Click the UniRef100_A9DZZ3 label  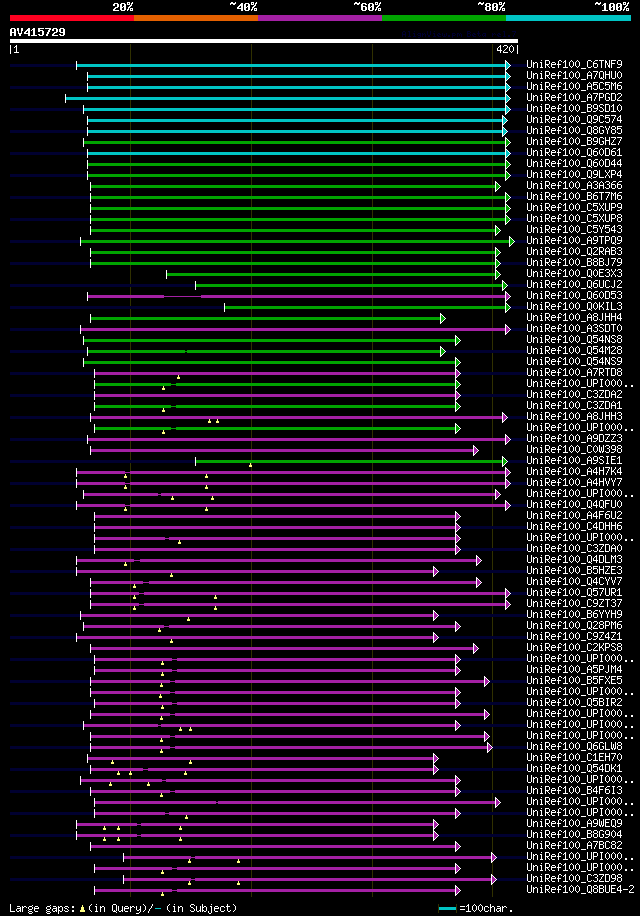575,438
